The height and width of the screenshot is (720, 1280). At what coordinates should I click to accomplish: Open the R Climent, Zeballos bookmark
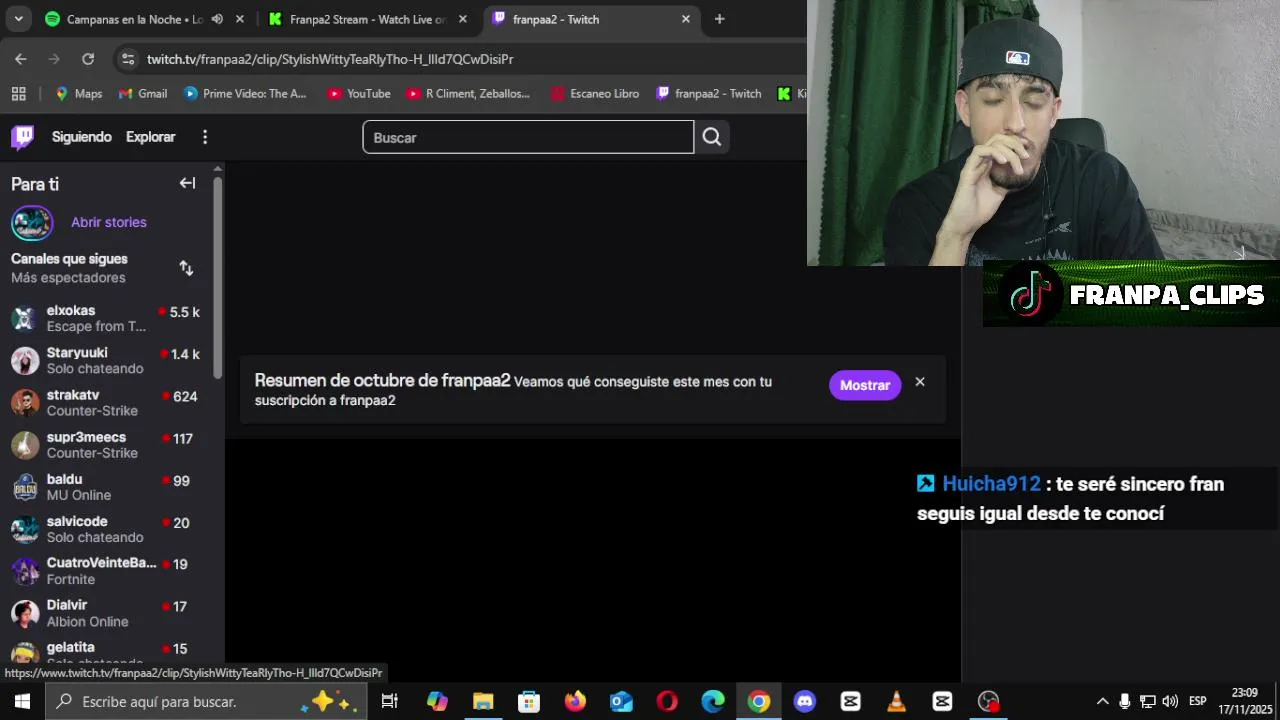(x=468, y=93)
